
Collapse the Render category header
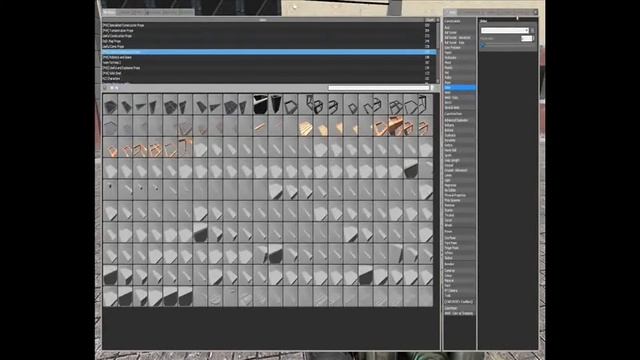point(460,264)
